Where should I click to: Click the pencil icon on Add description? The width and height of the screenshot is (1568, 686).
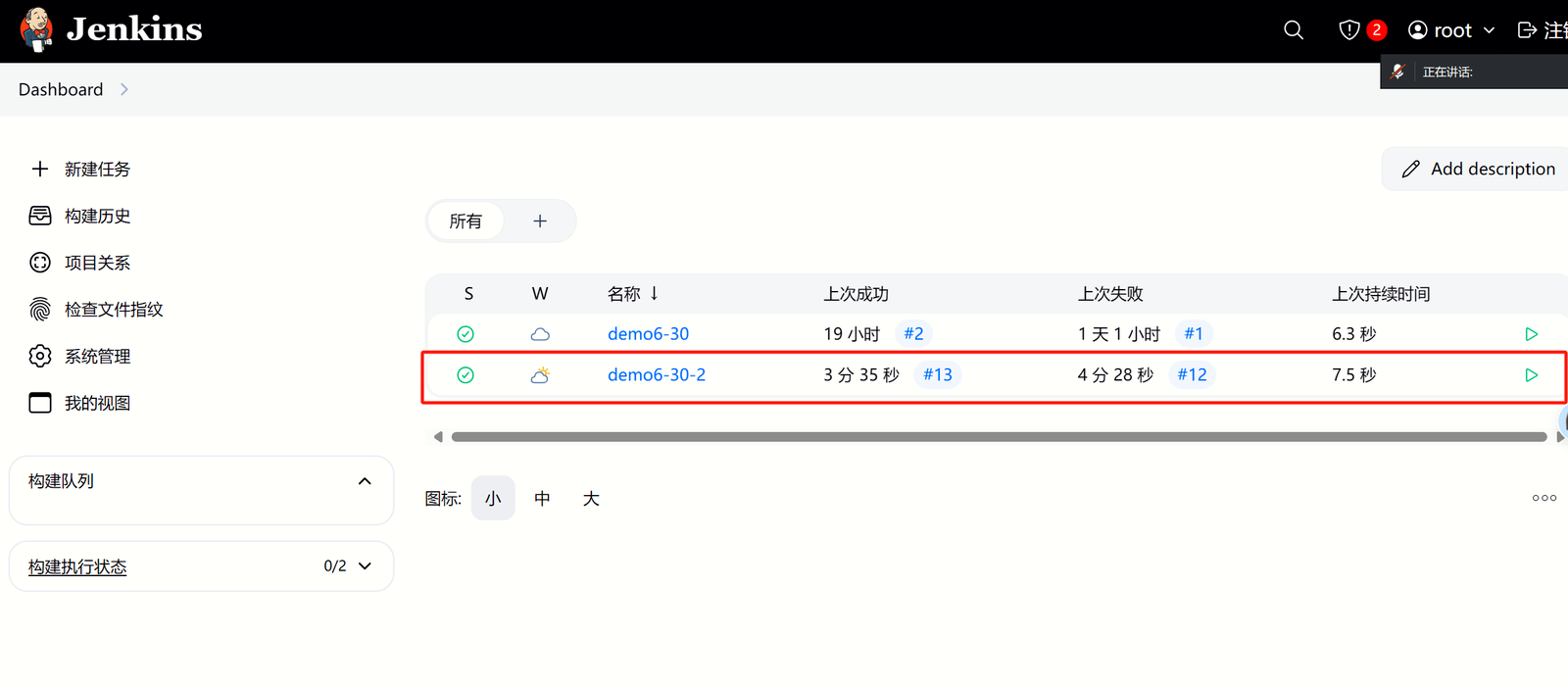1411,170
